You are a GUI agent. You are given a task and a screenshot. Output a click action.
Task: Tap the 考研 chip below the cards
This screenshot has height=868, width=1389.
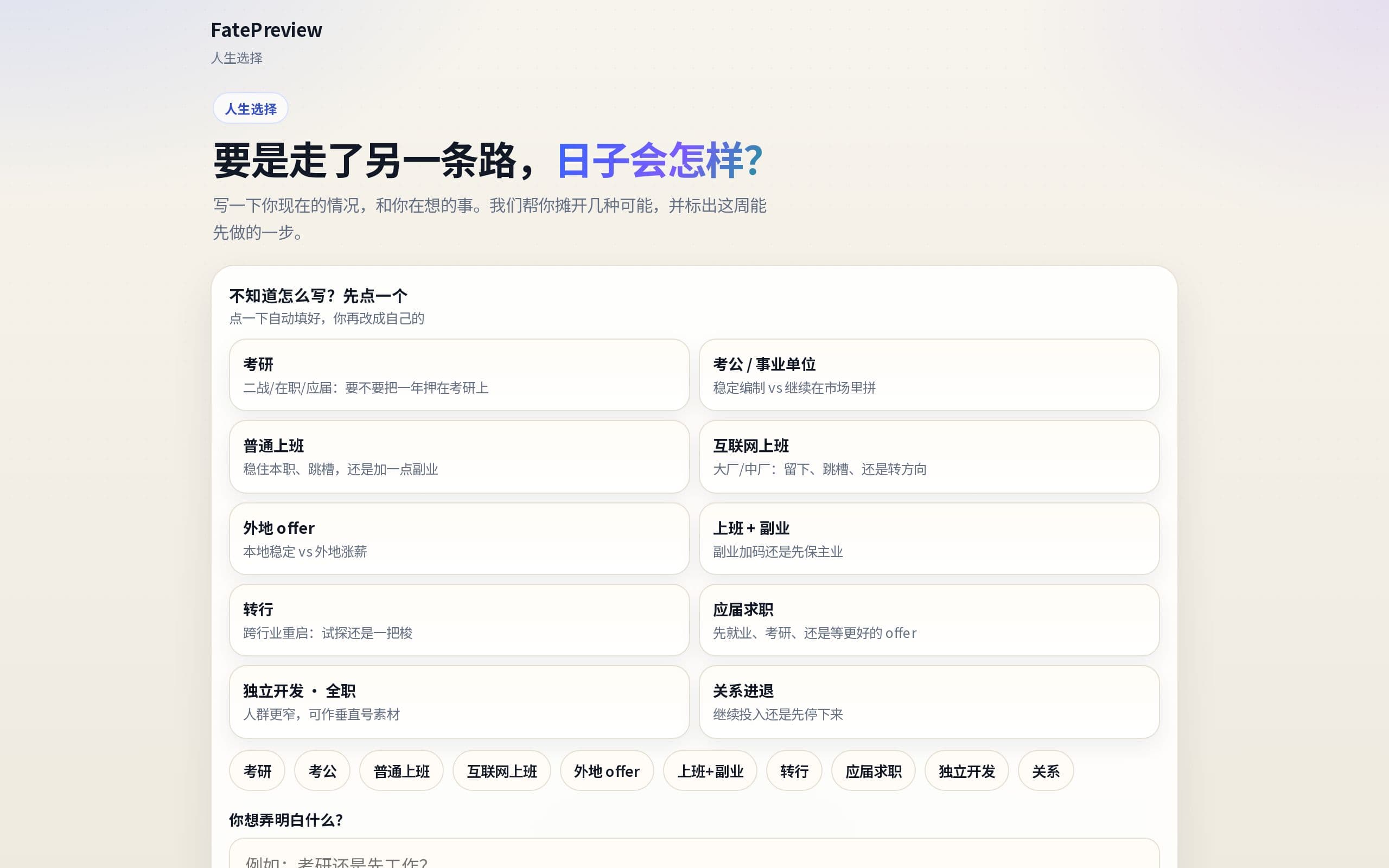click(257, 770)
